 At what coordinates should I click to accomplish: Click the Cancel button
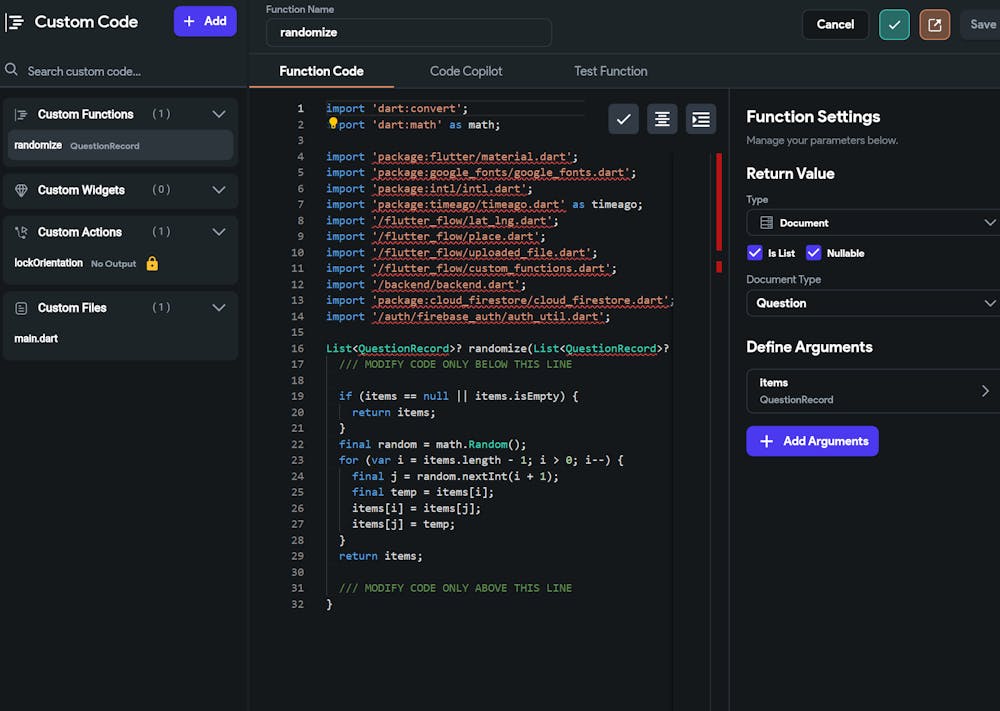835,25
